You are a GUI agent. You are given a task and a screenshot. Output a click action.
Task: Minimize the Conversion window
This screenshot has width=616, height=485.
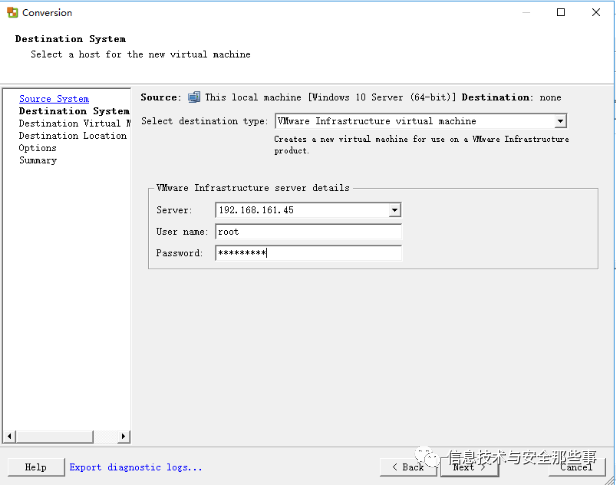tap(526, 12)
